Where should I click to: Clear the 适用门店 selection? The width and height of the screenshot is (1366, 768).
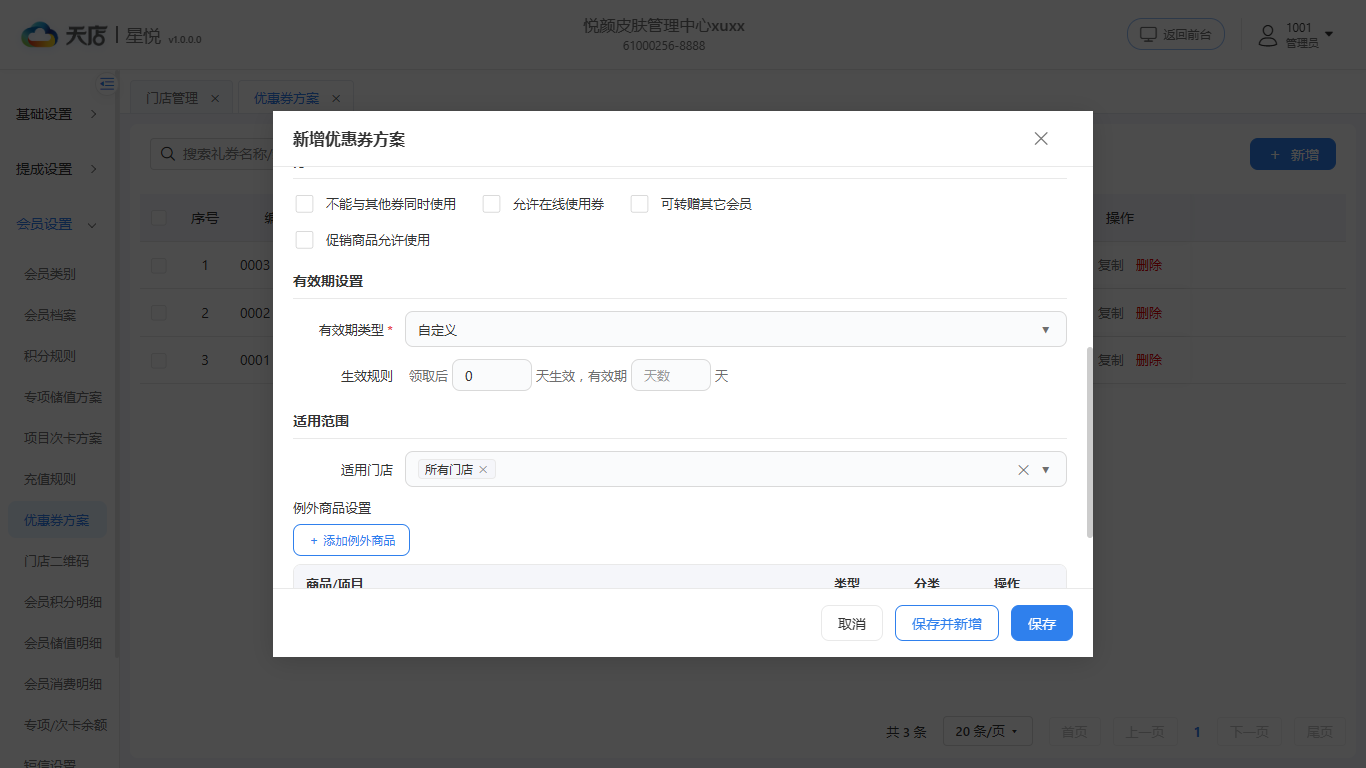(x=1023, y=470)
